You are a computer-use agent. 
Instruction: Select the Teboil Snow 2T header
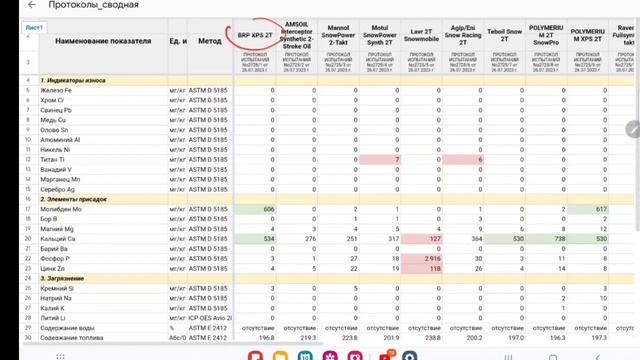(504, 35)
